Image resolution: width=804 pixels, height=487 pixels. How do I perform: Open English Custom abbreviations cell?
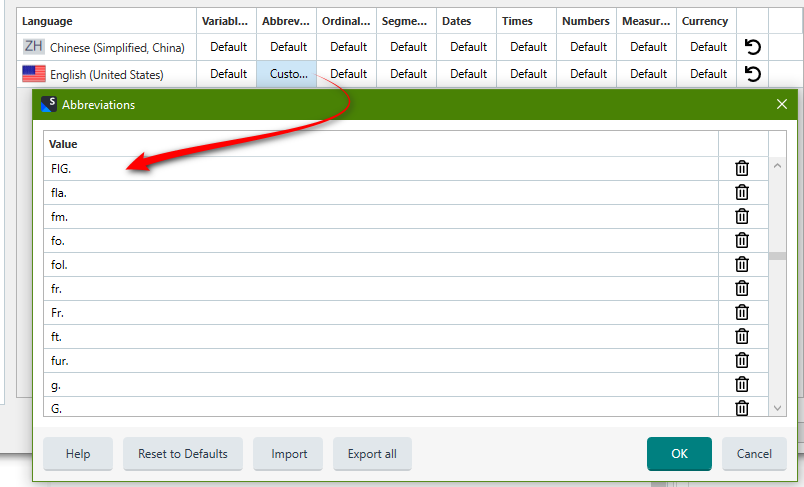[287, 74]
